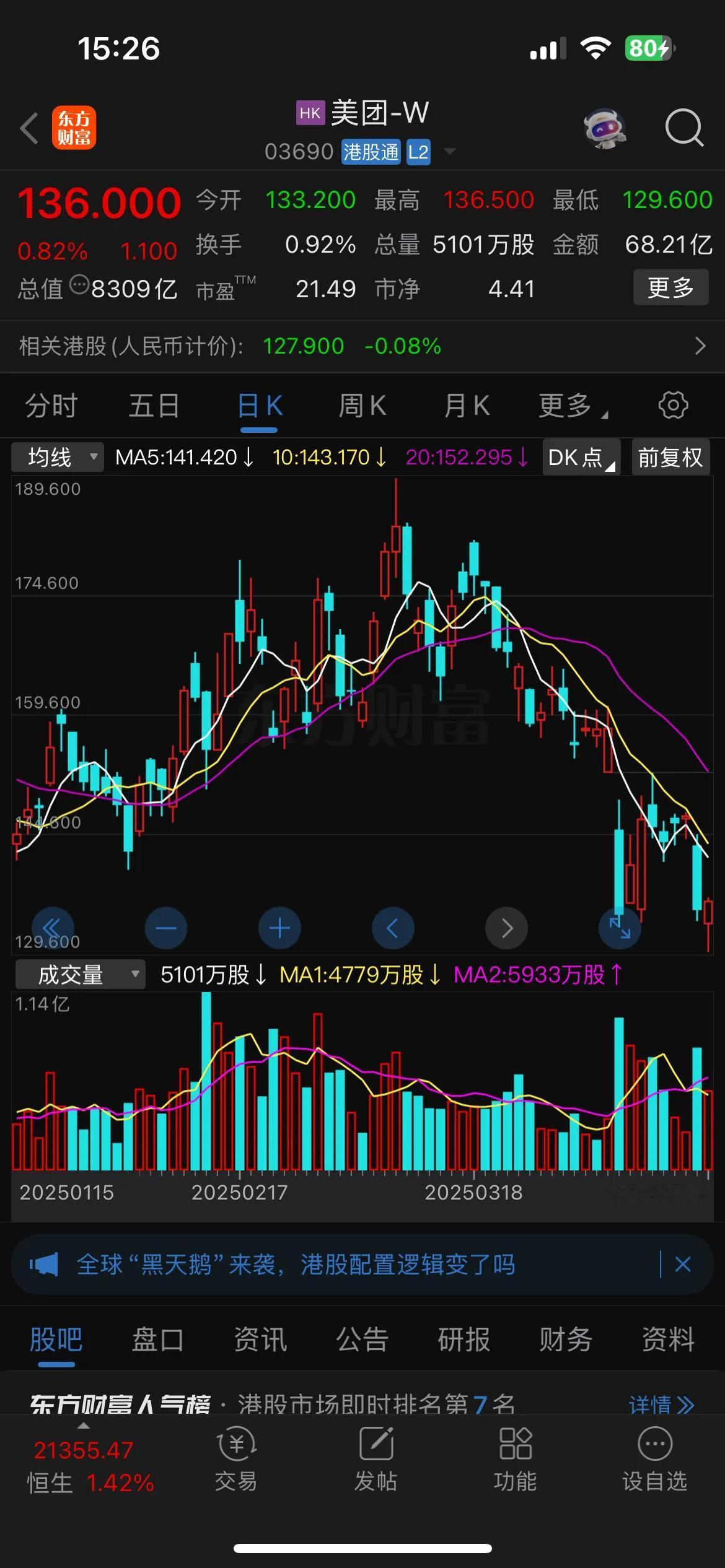Switch to 五日 chart tab
This screenshot has height=1568, width=725.
click(x=154, y=406)
